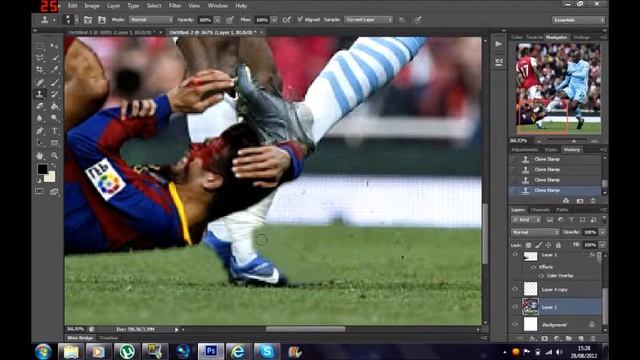The width and height of the screenshot is (640, 360).
Task: Open the Flow arrow in options bar
Action: point(274,20)
